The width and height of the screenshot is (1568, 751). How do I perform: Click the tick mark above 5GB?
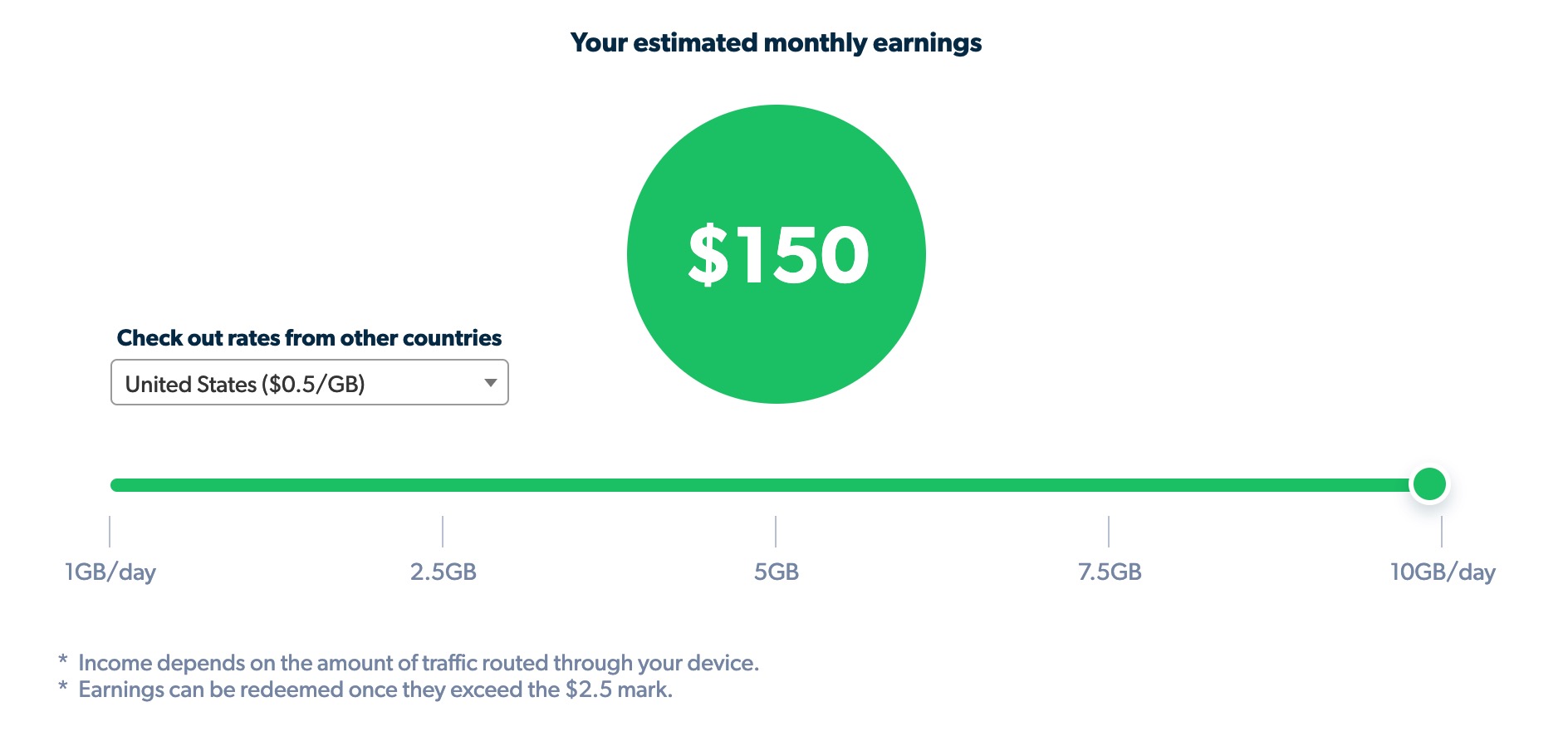tap(776, 532)
